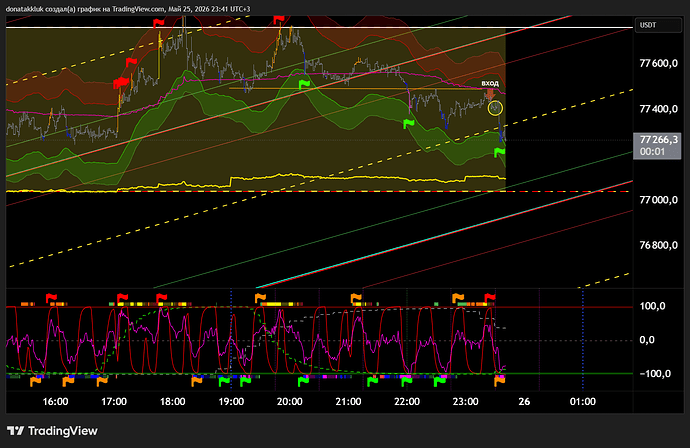Click the 77 000,0 price scale label
Viewport: 690px width, 448px height.
tap(658, 200)
